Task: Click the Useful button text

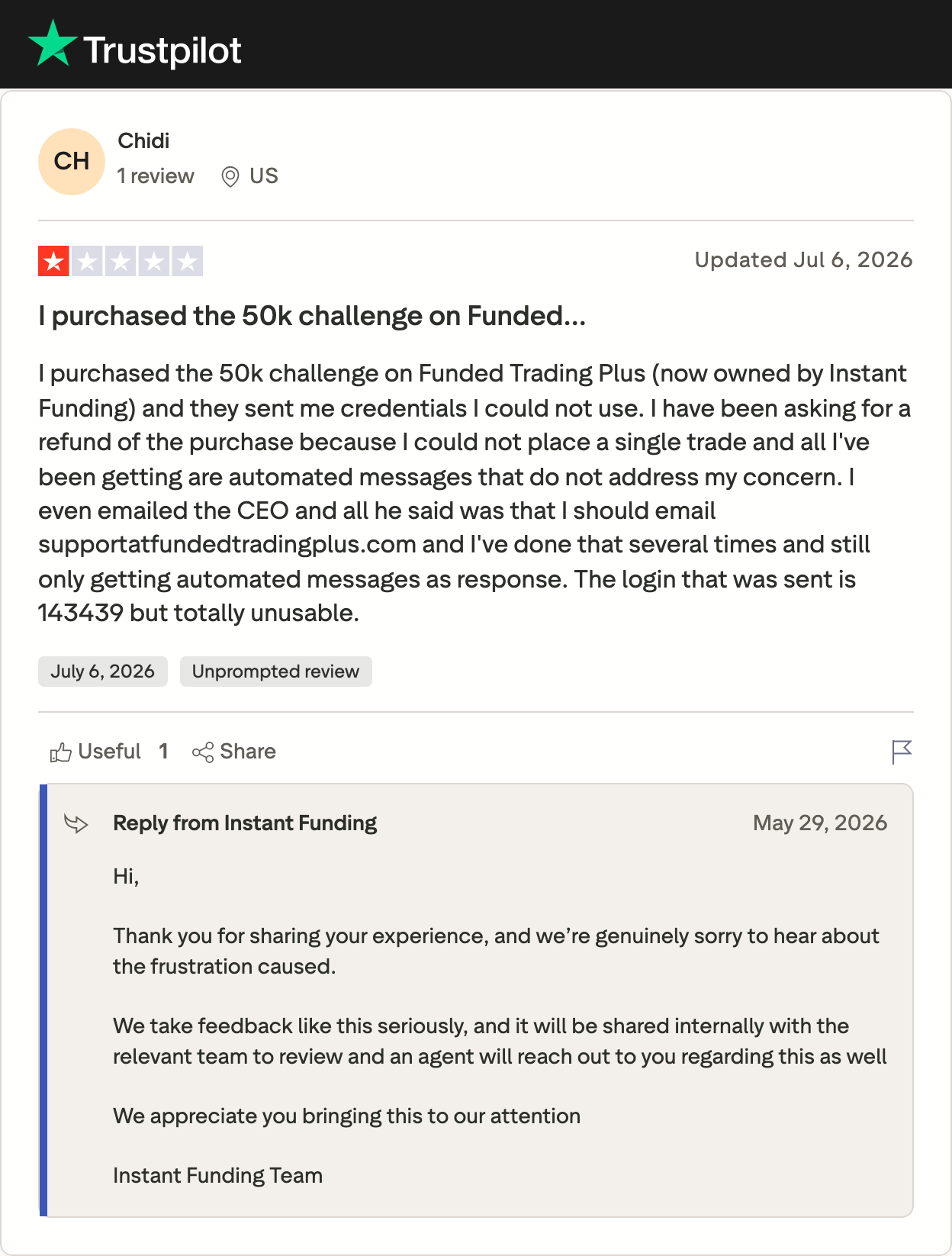Action: pyautogui.click(x=109, y=752)
